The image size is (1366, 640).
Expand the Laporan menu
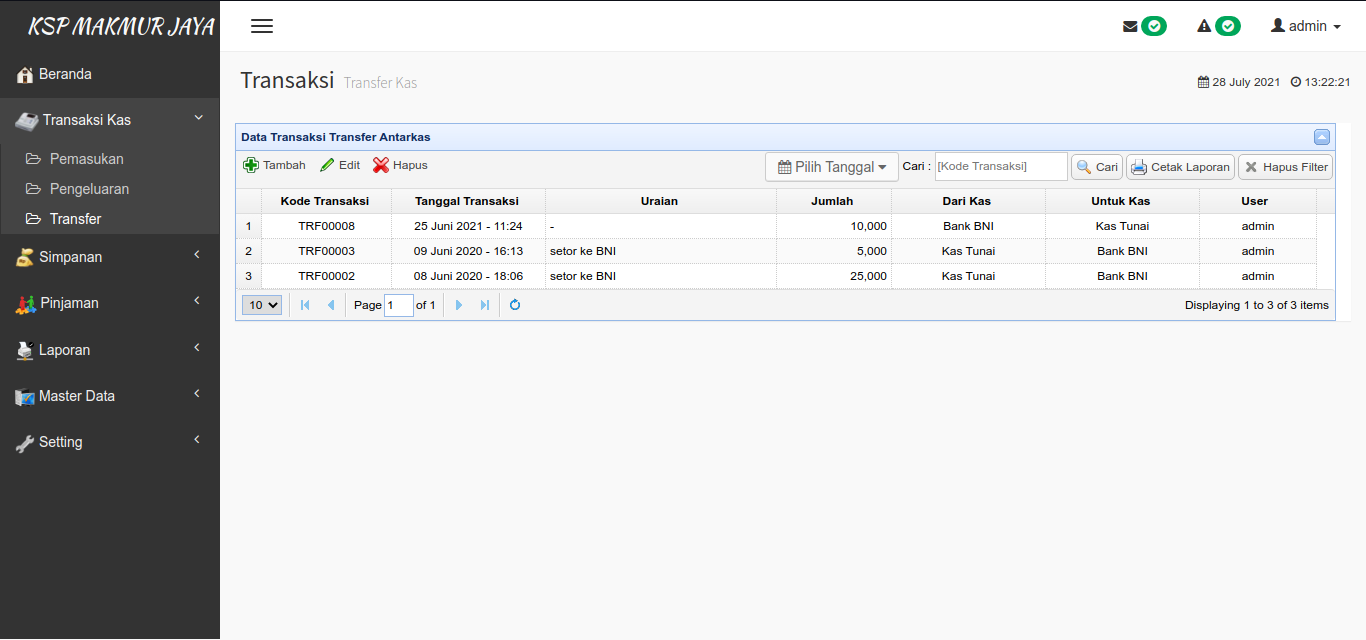click(110, 350)
